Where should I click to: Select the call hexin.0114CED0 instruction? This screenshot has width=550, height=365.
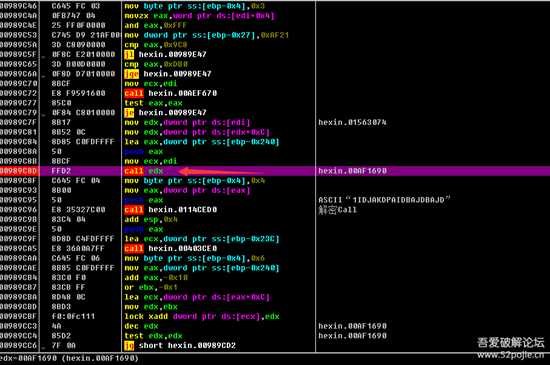pyautogui.click(x=171, y=210)
